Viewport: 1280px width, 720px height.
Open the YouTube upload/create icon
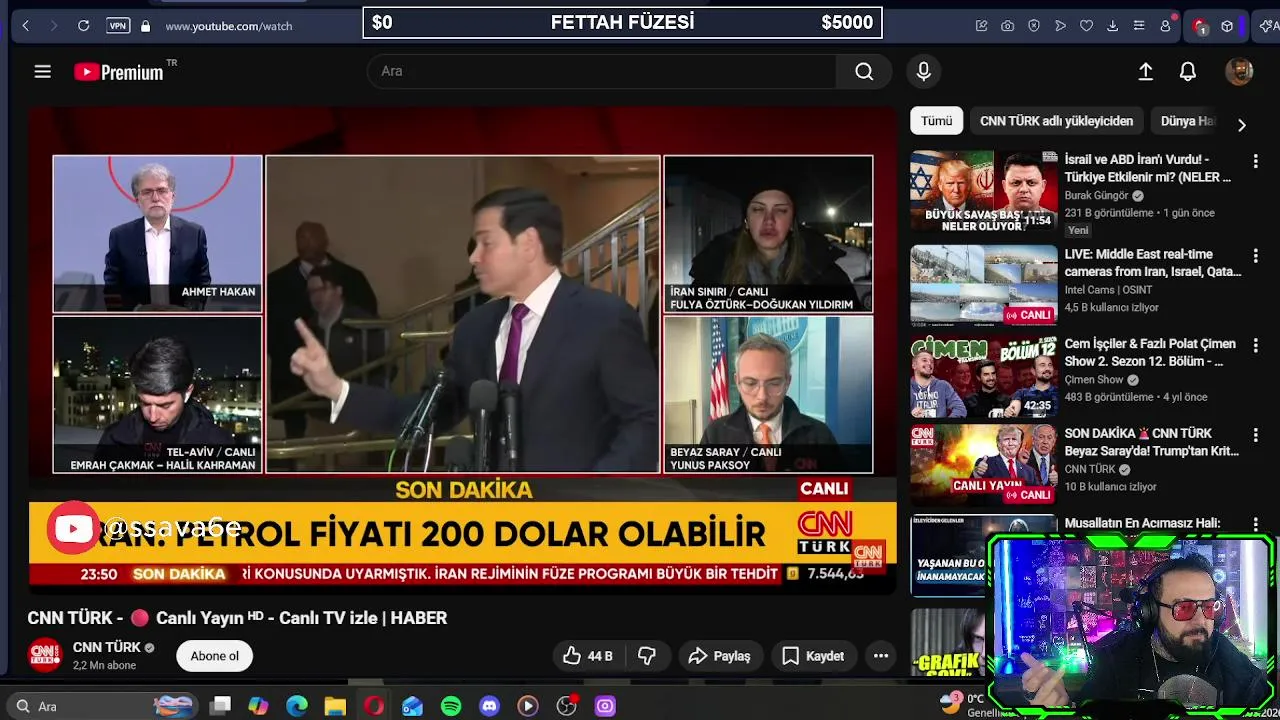pos(1146,71)
